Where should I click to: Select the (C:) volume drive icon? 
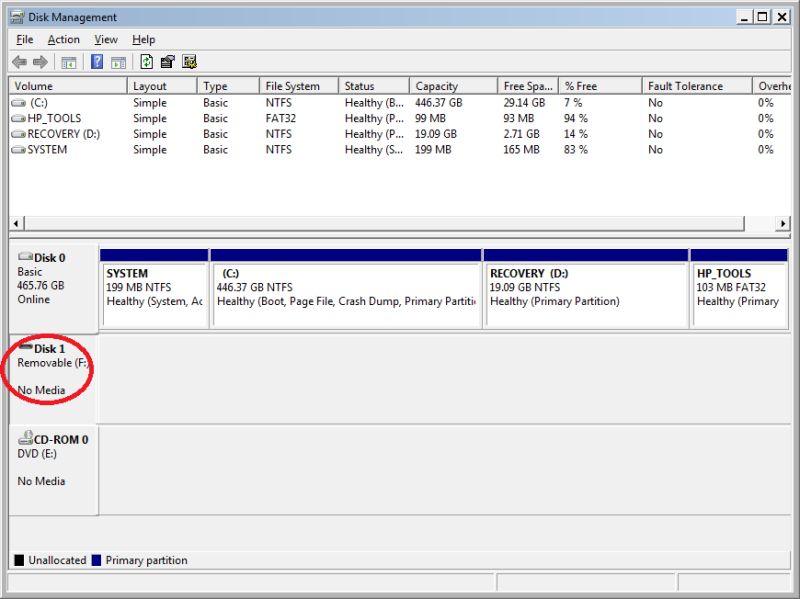pos(20,102)
